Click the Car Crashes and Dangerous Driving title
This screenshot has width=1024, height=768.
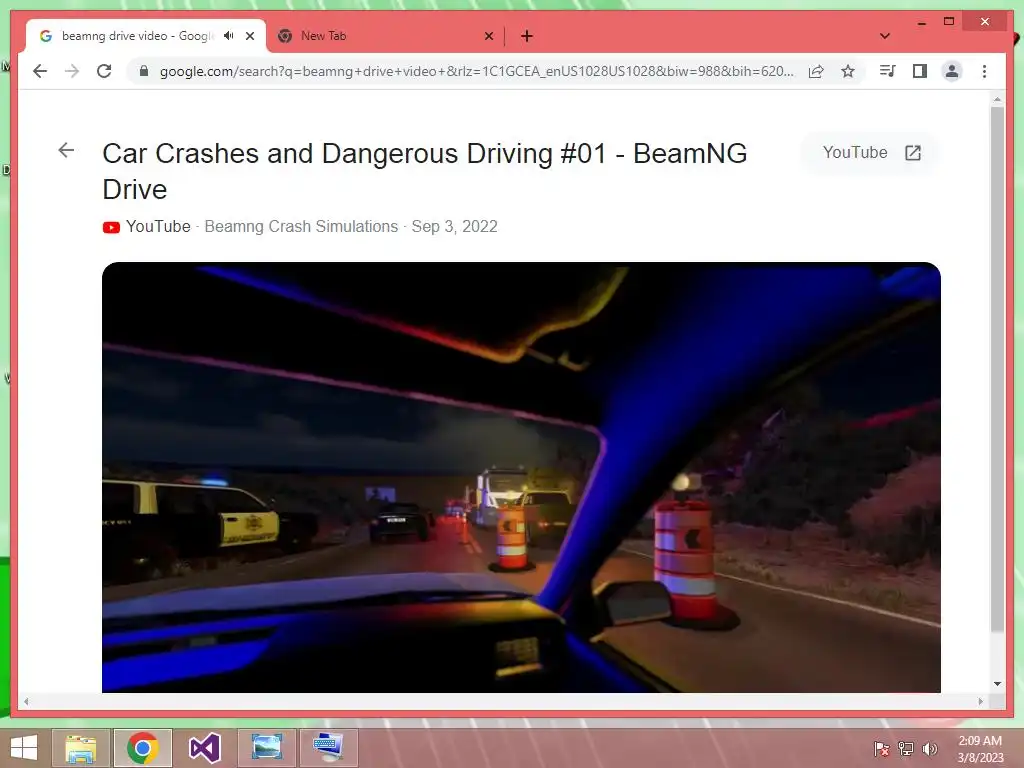(x=424, y=171)
